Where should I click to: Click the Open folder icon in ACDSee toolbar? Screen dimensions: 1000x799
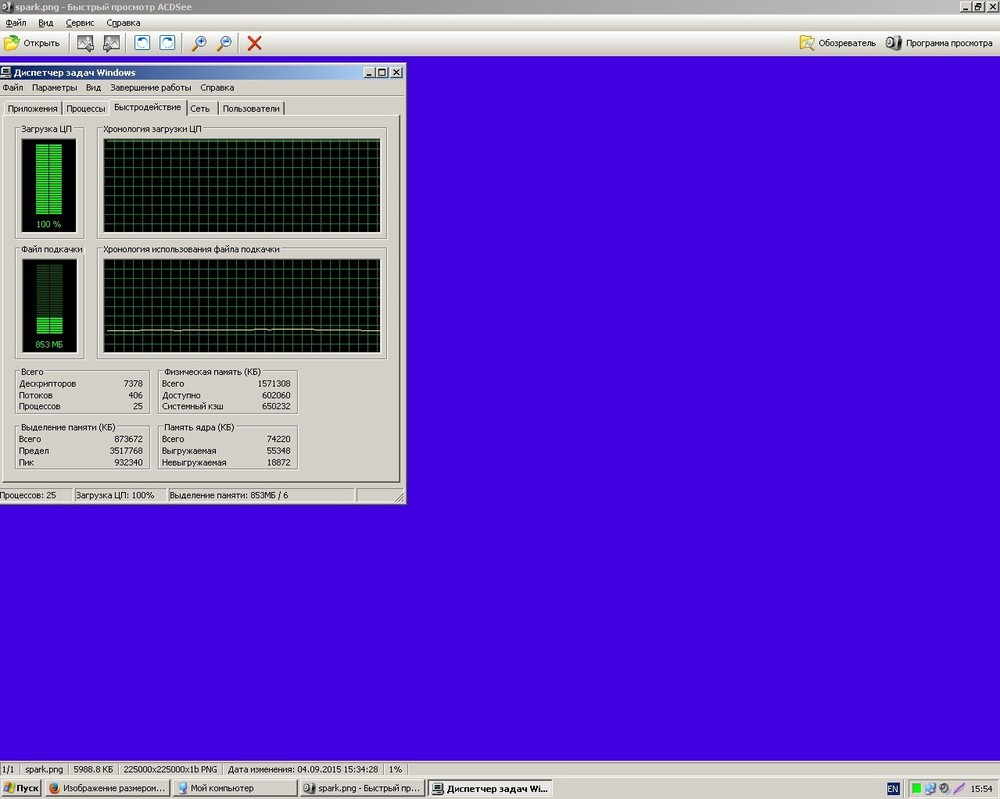coord(13,43)
